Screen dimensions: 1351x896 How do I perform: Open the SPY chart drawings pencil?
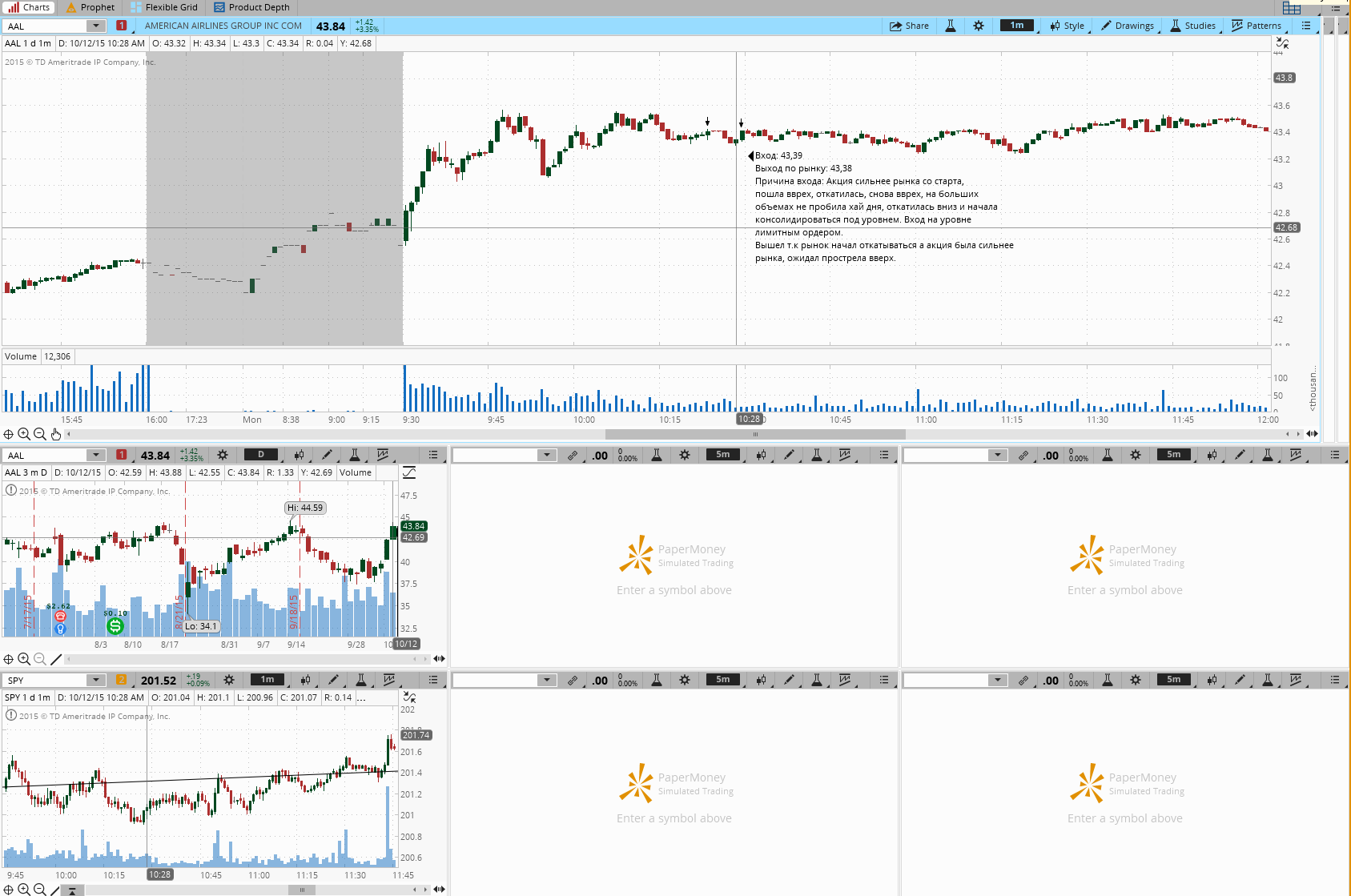click(333, 680)
